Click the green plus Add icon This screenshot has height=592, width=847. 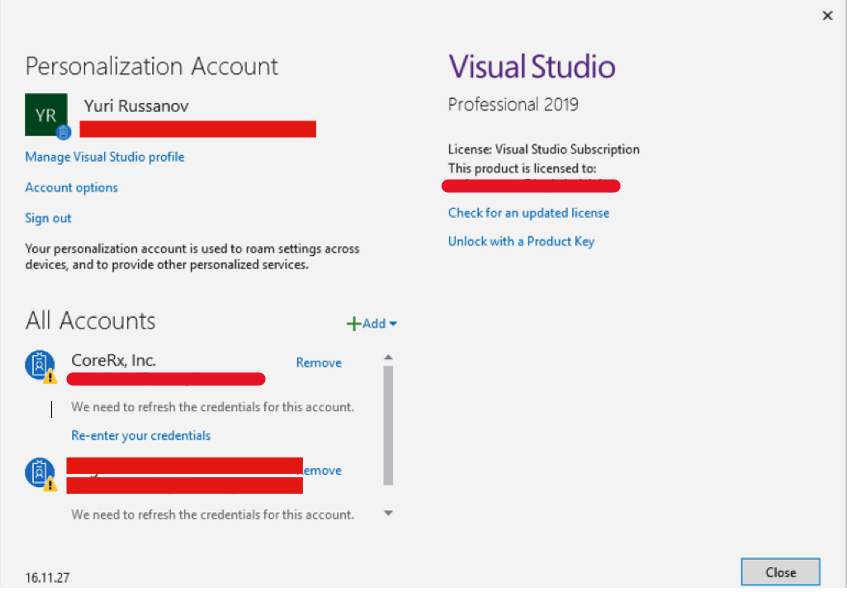354,322
